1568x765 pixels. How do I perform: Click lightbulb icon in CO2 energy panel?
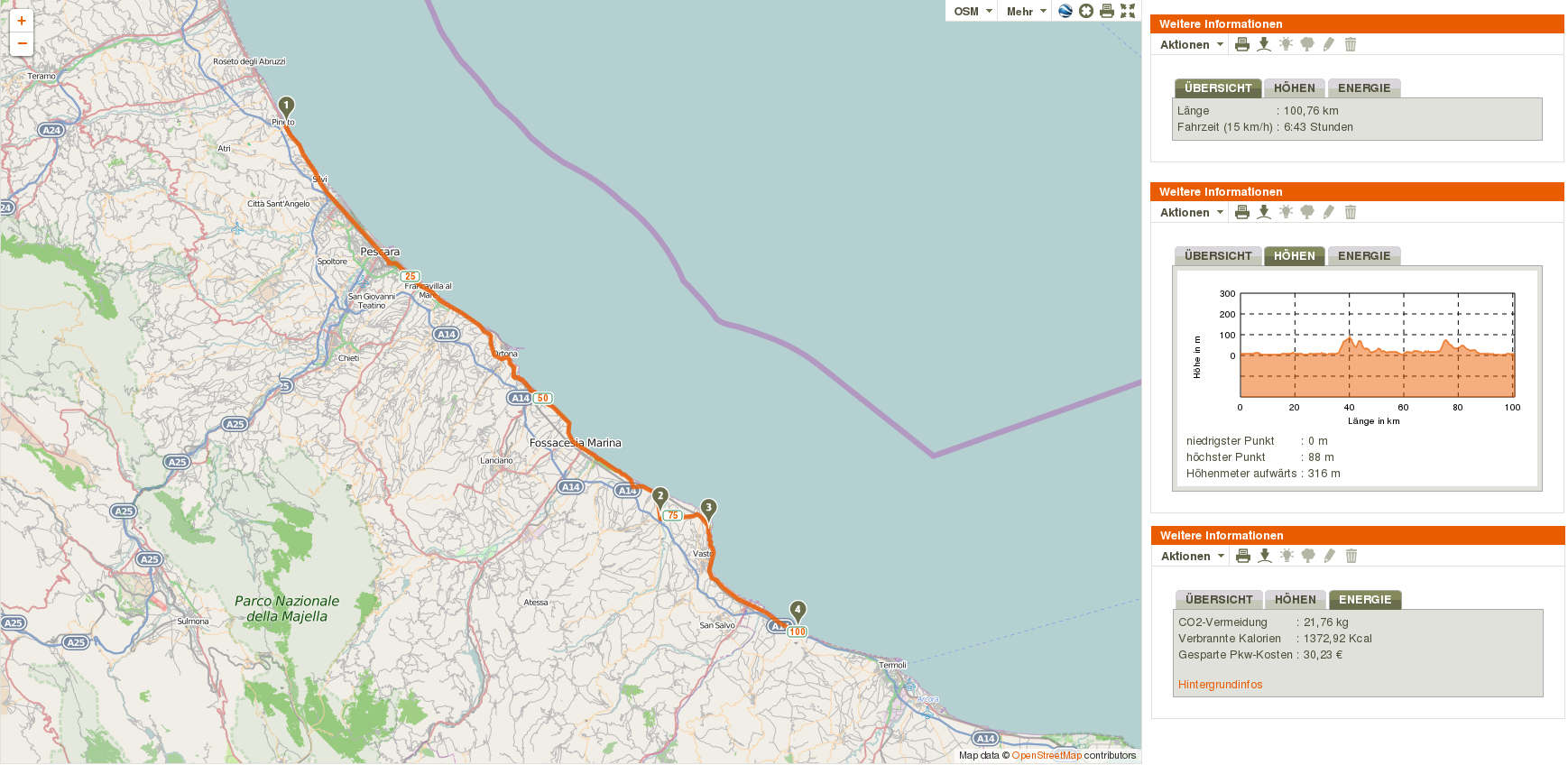(1287, 556)
